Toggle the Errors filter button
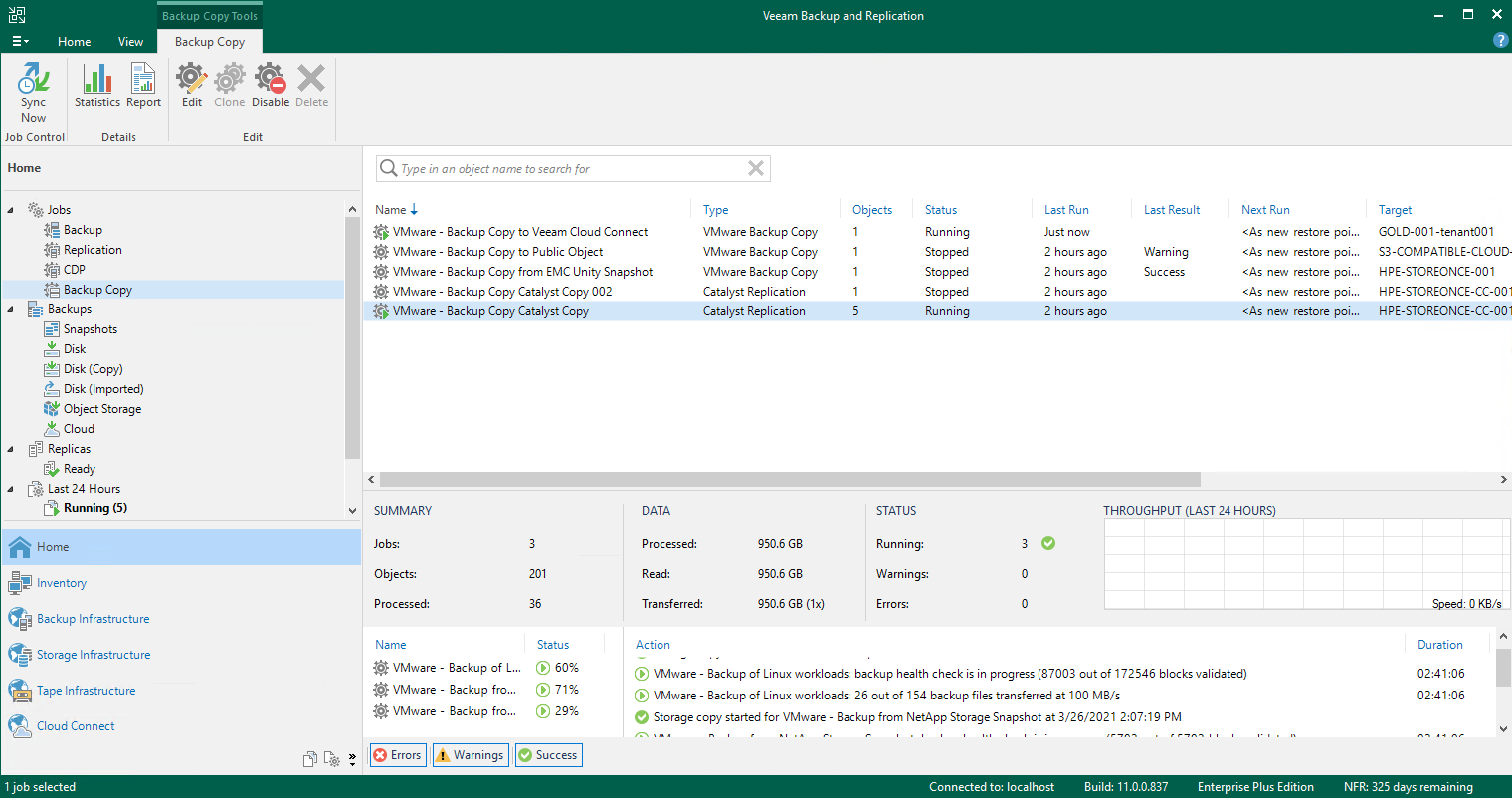 [398, 755]
